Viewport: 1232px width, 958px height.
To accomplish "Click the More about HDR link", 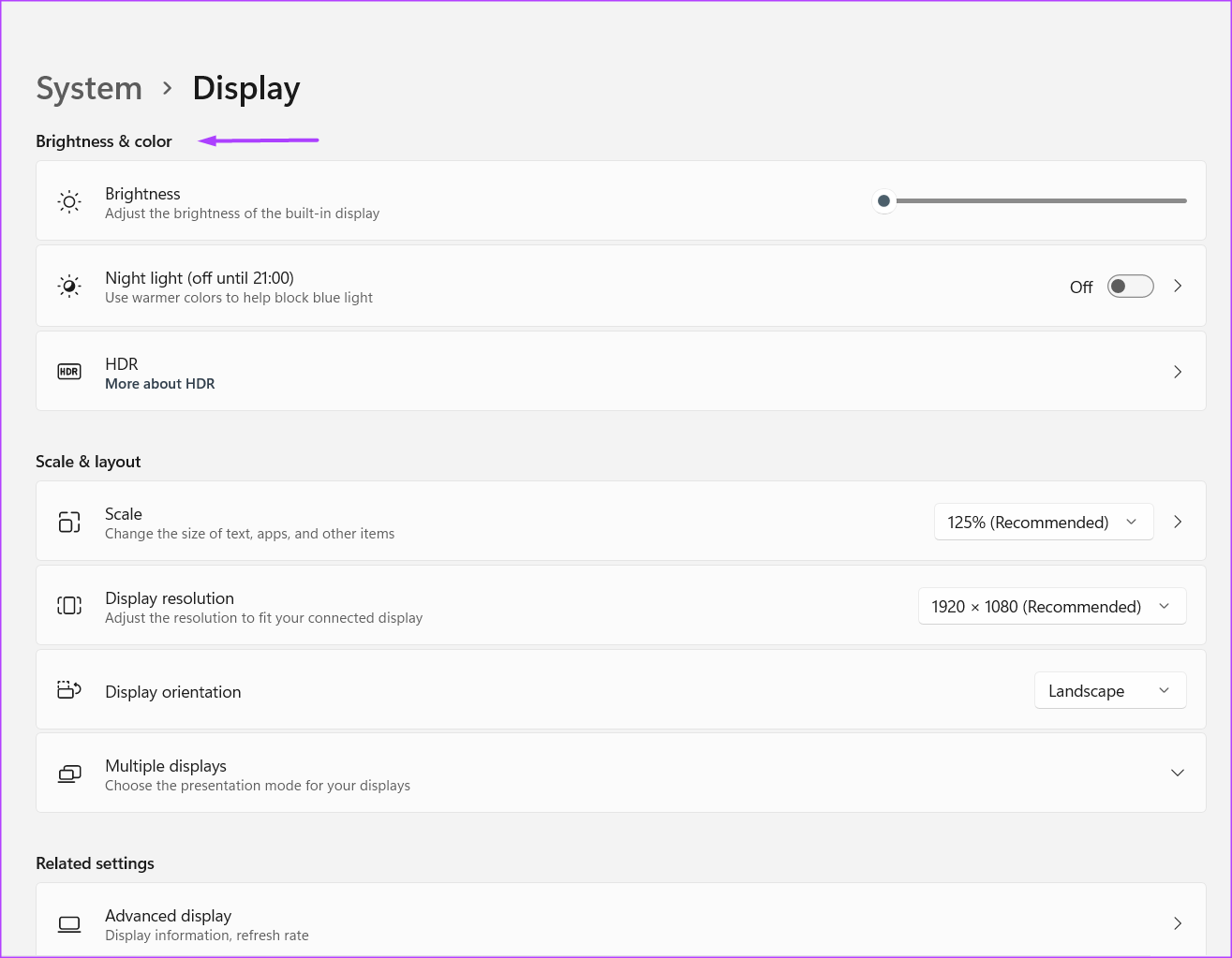I will point(160,384).
